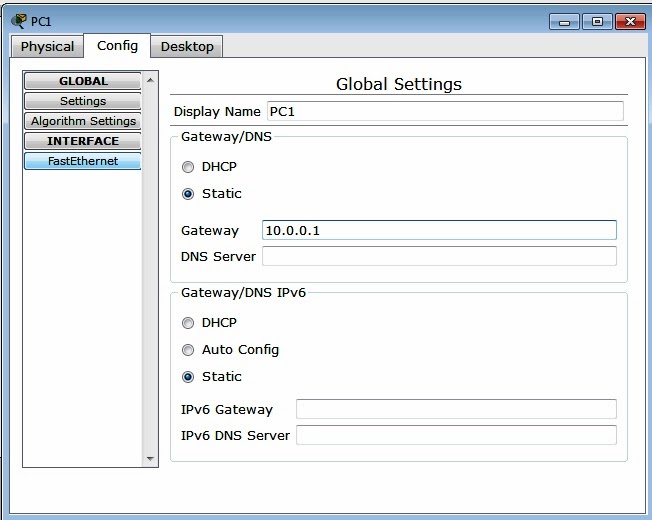Click the sidebar scroll up arrow
Image resolution: width=652 pixels, height=520 pixels.
coord(151,80)
